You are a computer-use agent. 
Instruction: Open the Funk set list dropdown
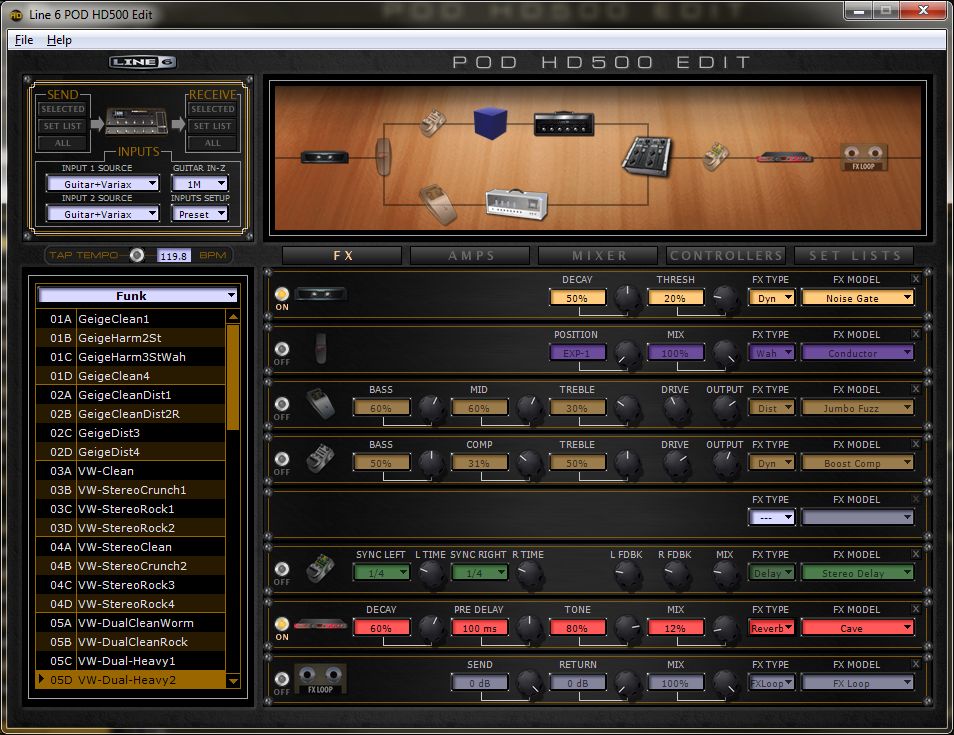point(138,296)
